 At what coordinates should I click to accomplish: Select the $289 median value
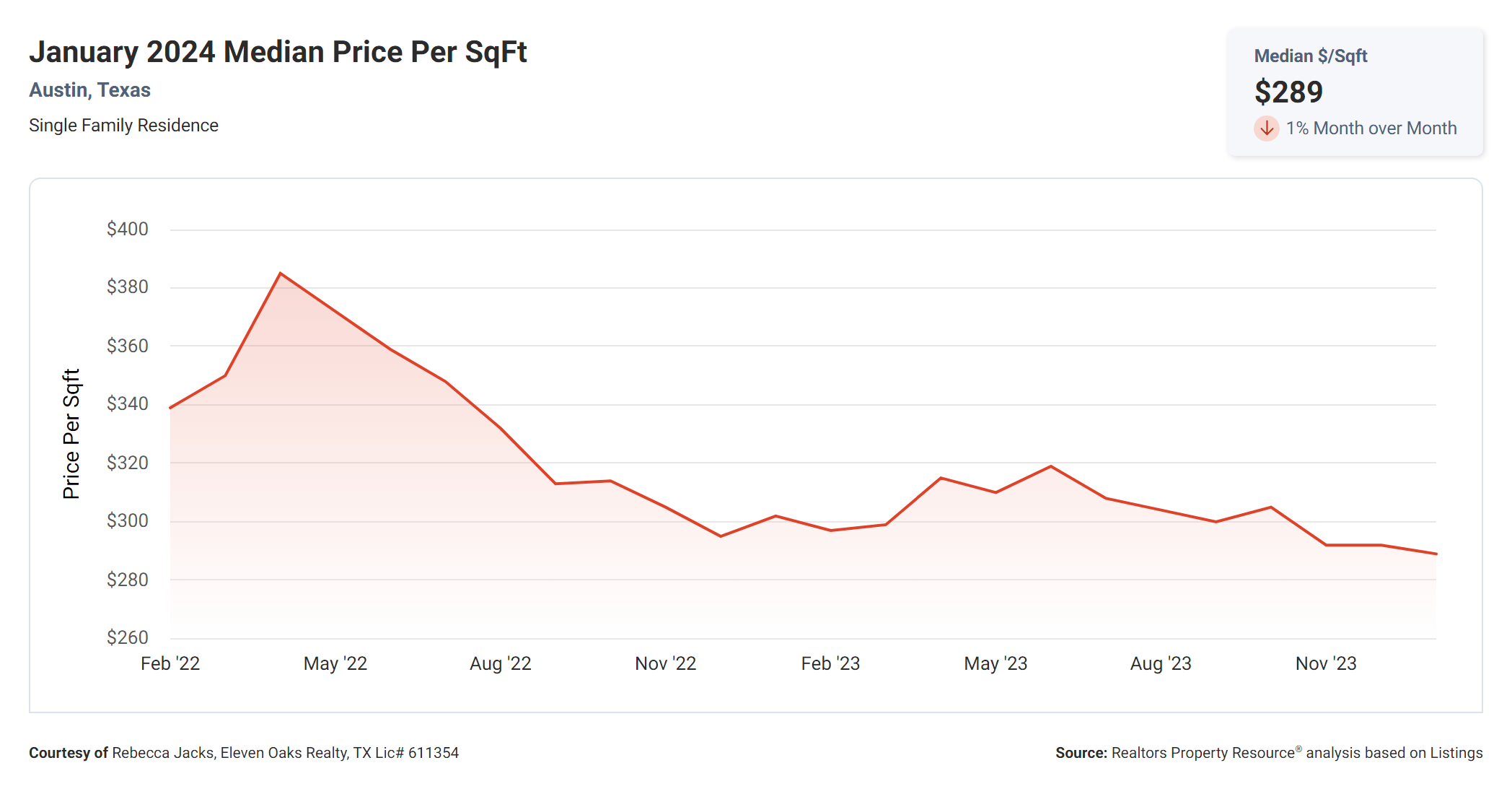pos(1288,92)
